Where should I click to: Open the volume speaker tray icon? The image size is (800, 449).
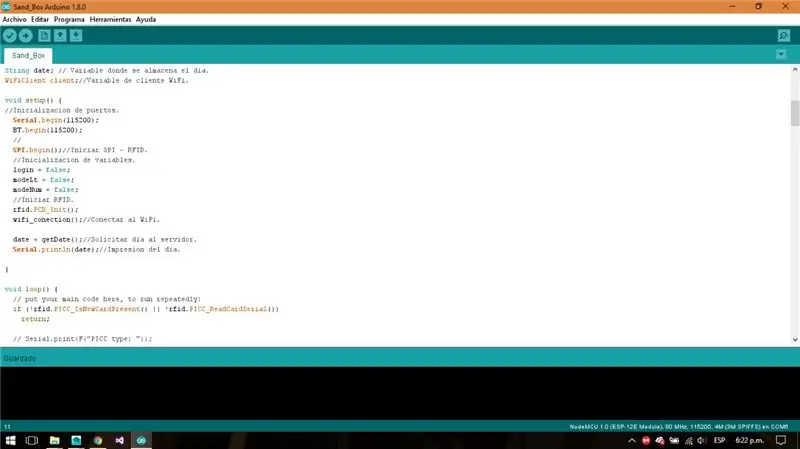point(702,440)
